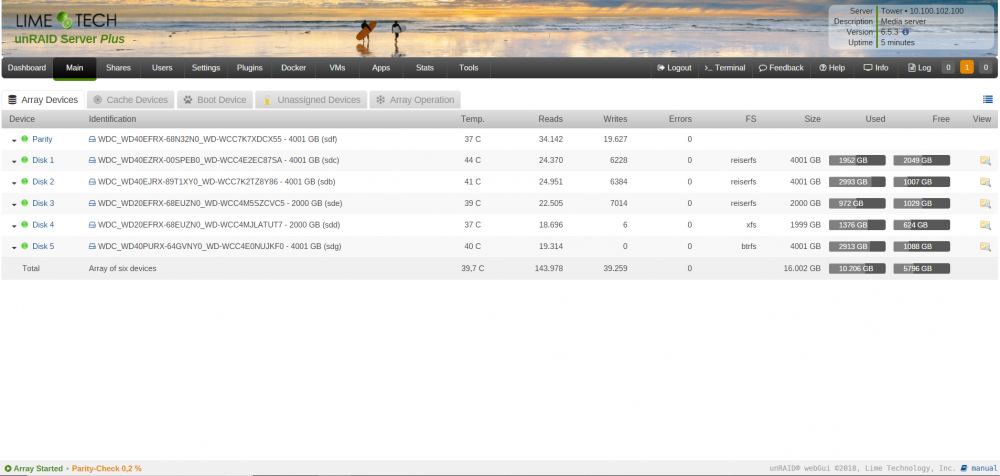Open the Disk 3 device link
1000x476 pixels.
click(x=43, y=204)
